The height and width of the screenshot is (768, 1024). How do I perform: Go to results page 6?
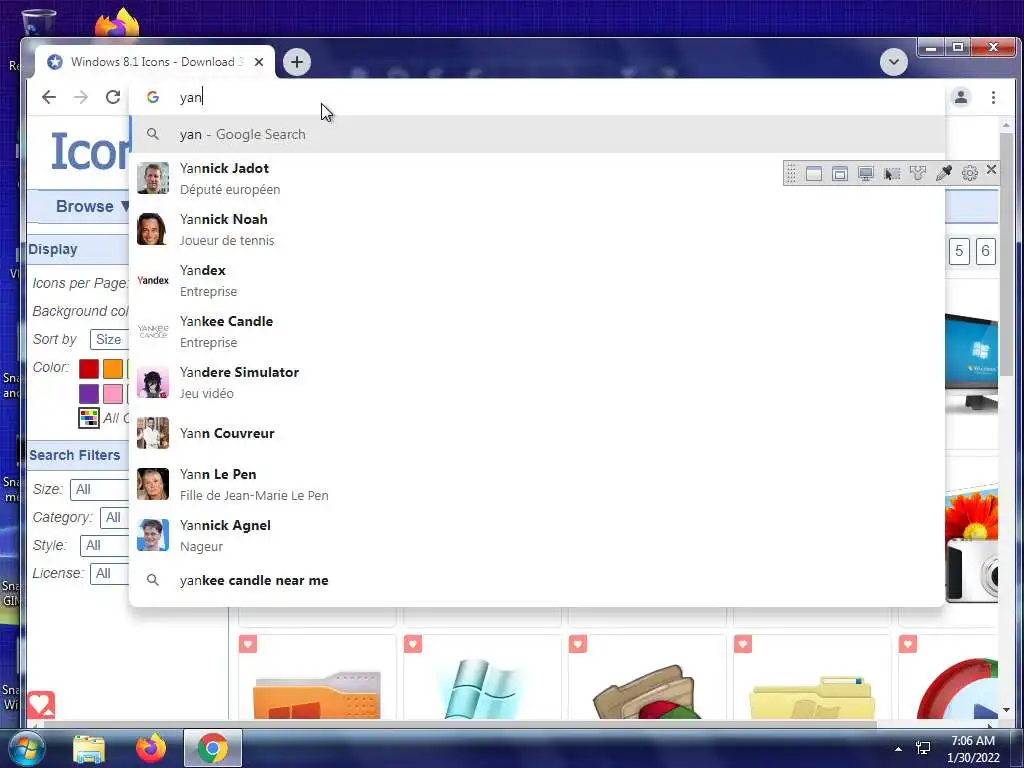click(985, 251)
